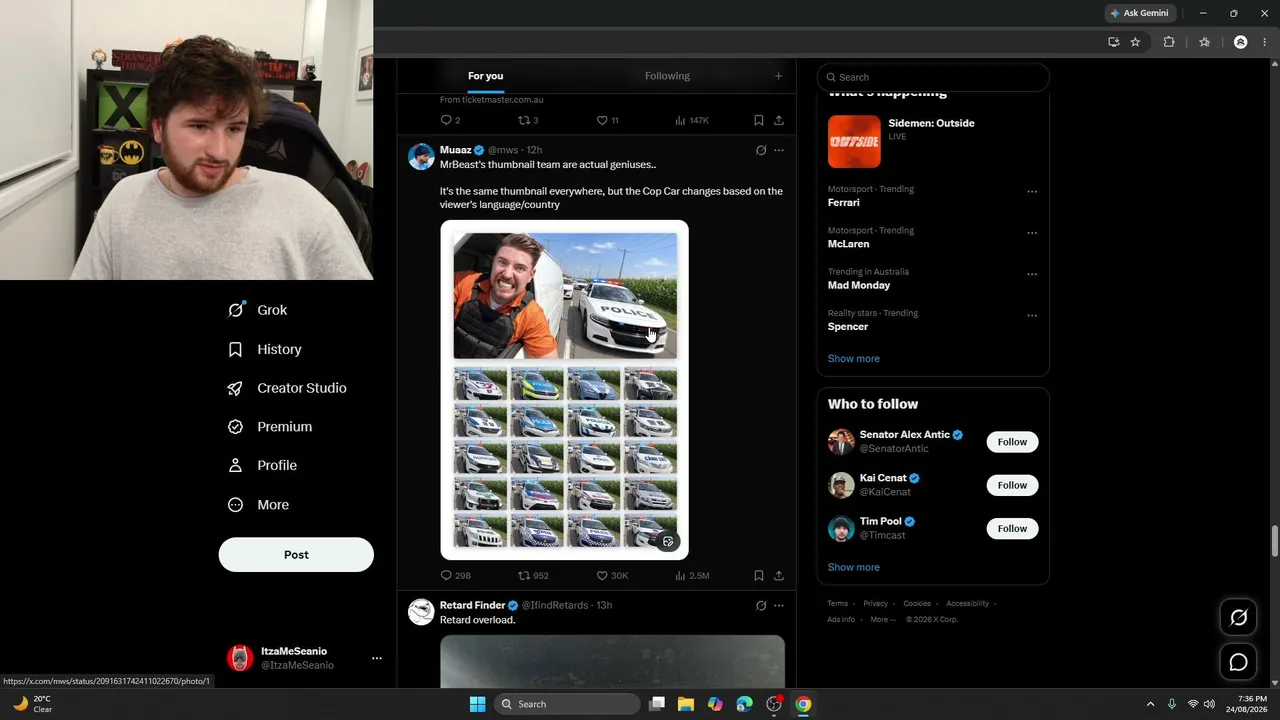Click the reply icon showing 2 replies
Image resolution: width=1280 pixels, height=720 pixels.
[x=447, y=120]
